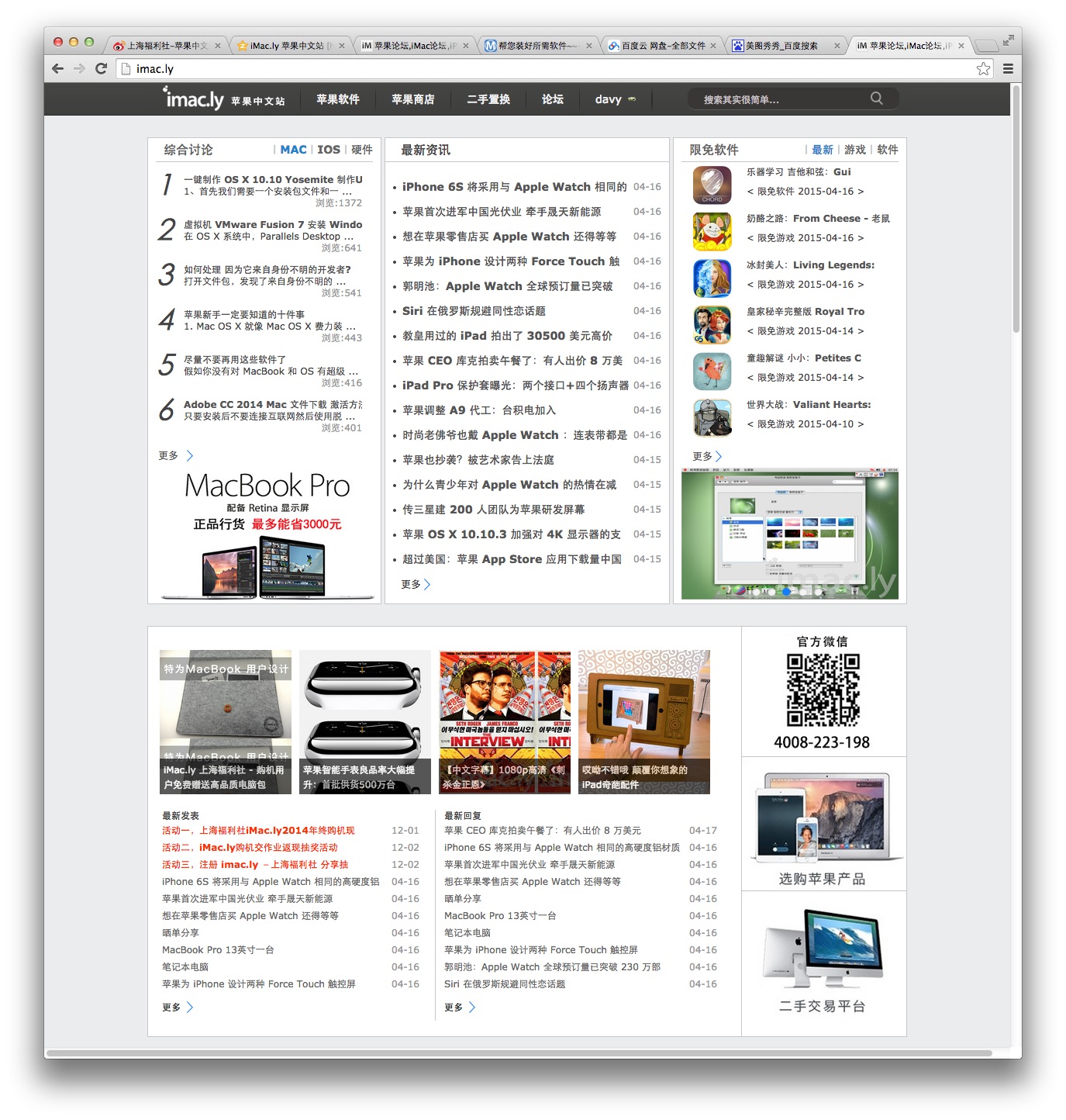
Task: Open OS X 10.10 Yosemite discussion thread
Action: [x=273, y=179]
